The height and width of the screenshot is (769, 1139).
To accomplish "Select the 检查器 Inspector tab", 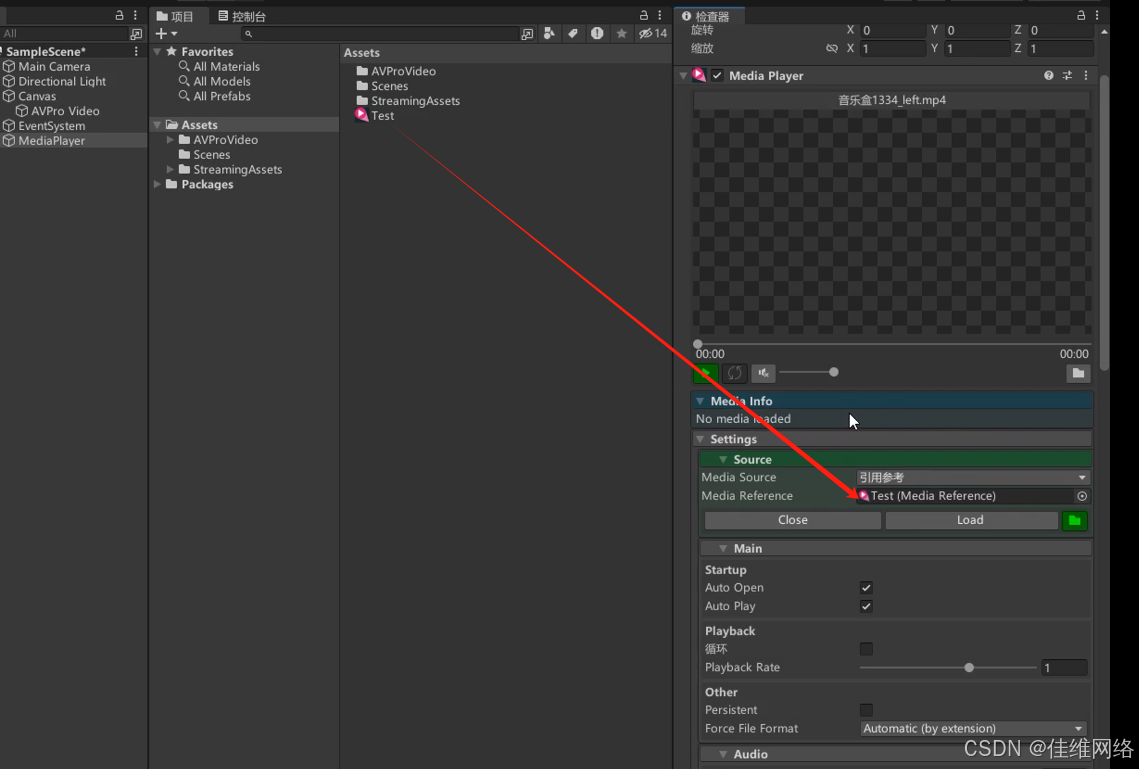I will pos(707,16).
